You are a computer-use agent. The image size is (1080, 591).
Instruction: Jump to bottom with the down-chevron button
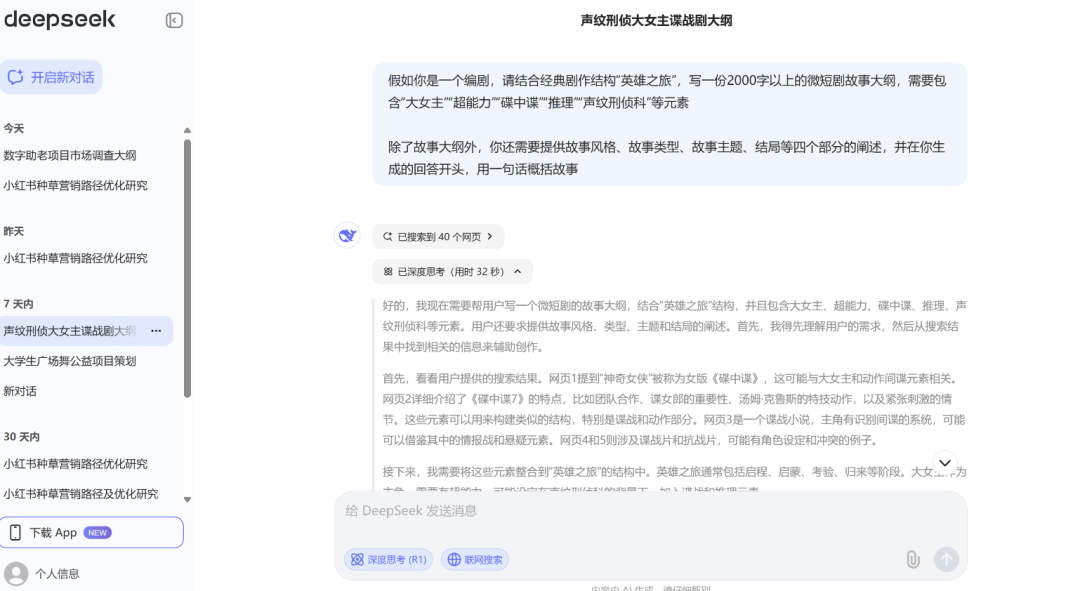(x=945, y=463)
